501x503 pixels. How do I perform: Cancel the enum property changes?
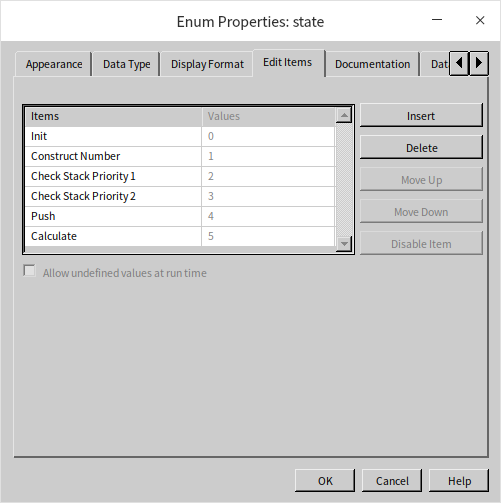pyautogui.click(x=392, y=481)
